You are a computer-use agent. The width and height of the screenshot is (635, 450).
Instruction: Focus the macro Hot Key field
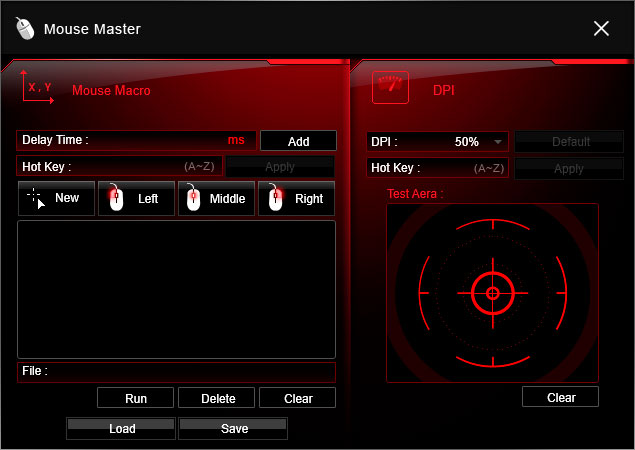(x=120, y=167)
